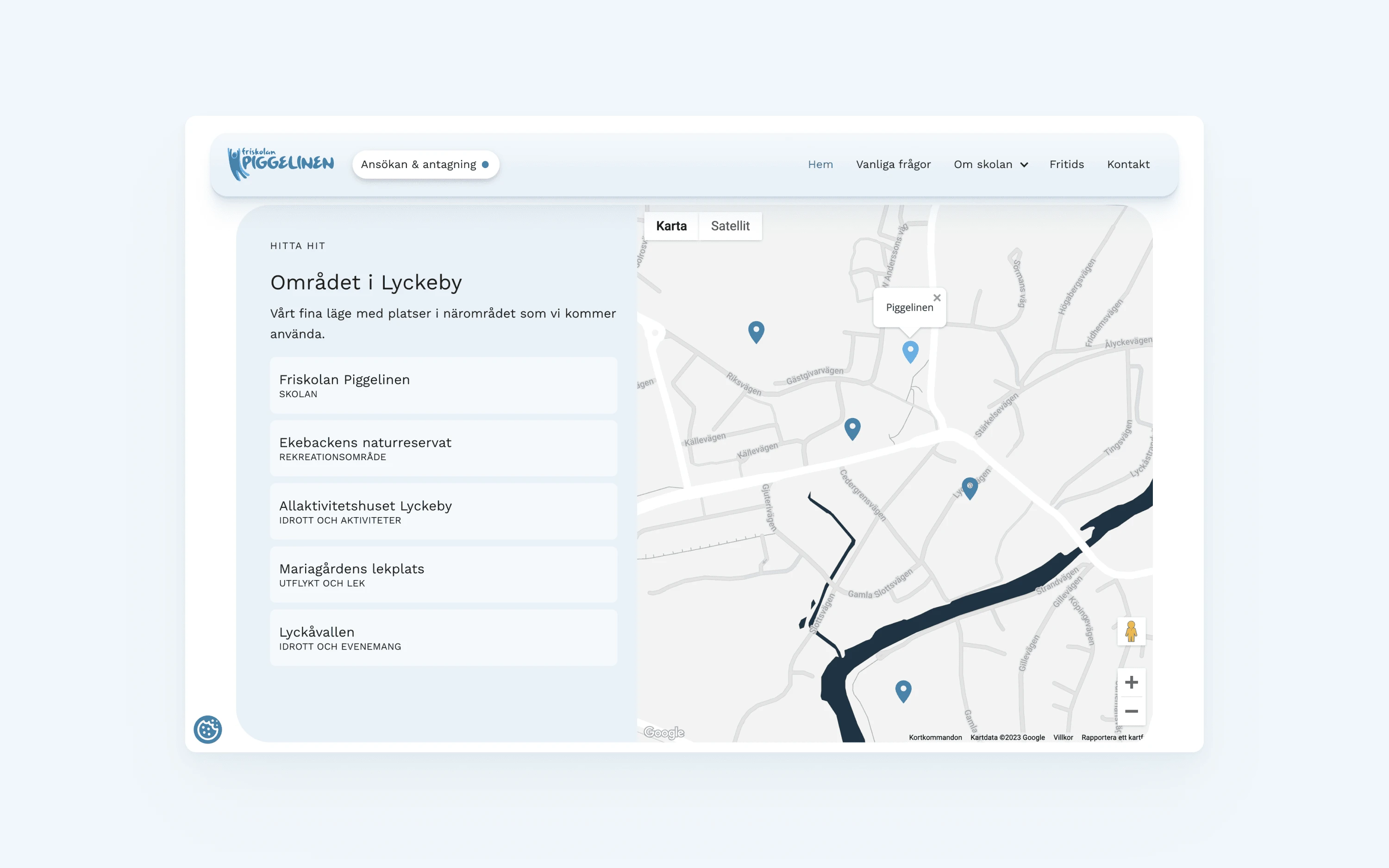
Task: Zoom out on the map with minus
Action: pyautogui.click(x=1131, y=711)
